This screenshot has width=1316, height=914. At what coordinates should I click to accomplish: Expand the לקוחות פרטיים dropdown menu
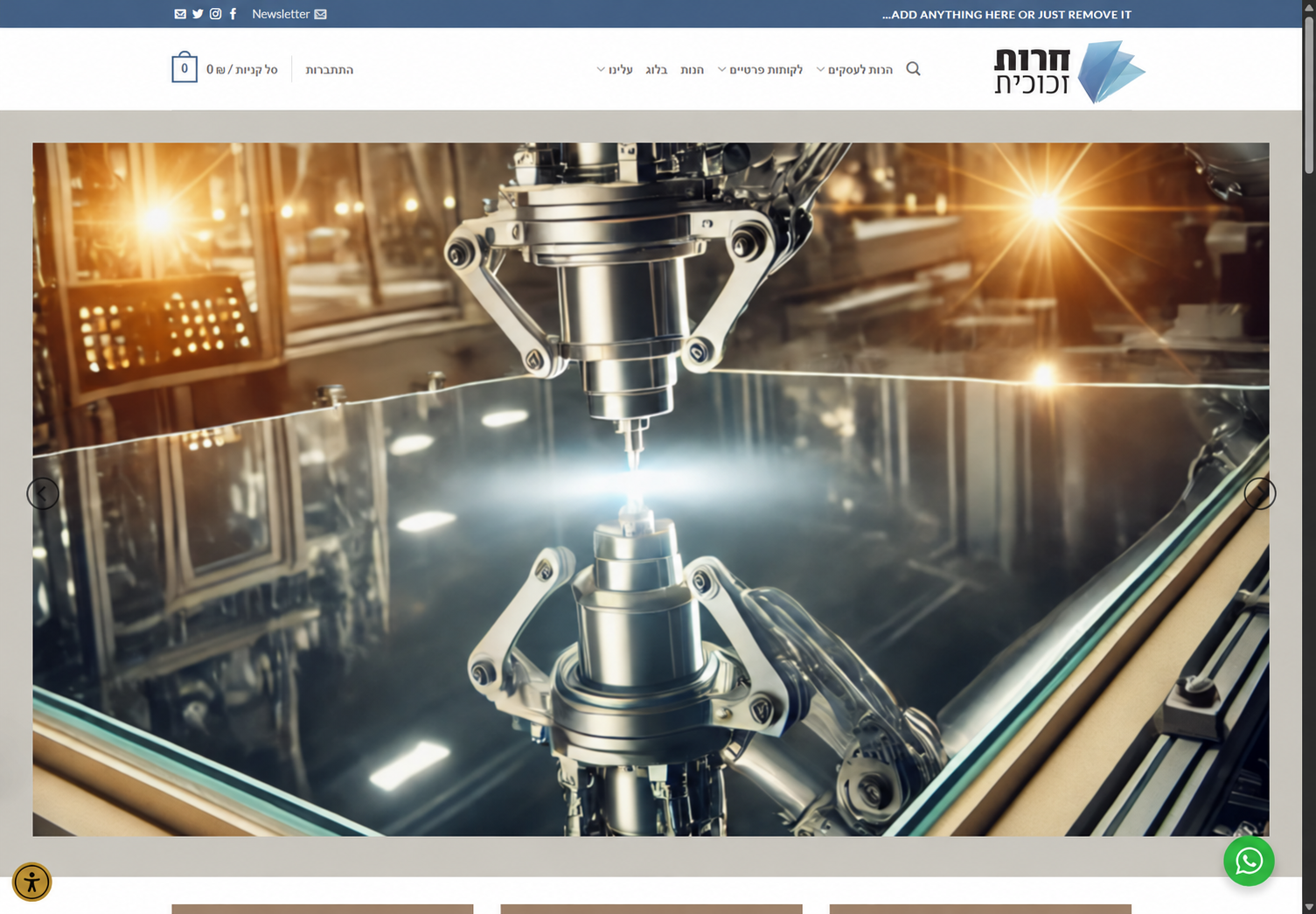point(760,70)
